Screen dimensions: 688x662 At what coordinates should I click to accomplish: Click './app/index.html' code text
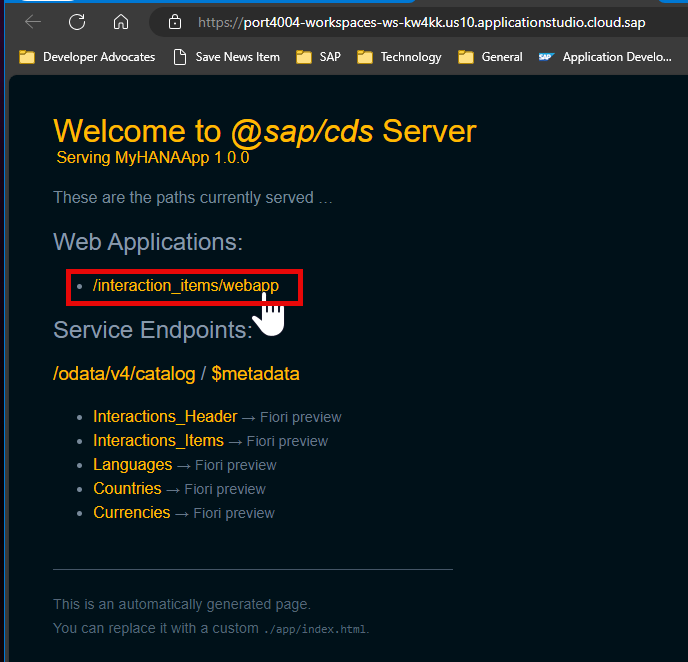[315, 630]
